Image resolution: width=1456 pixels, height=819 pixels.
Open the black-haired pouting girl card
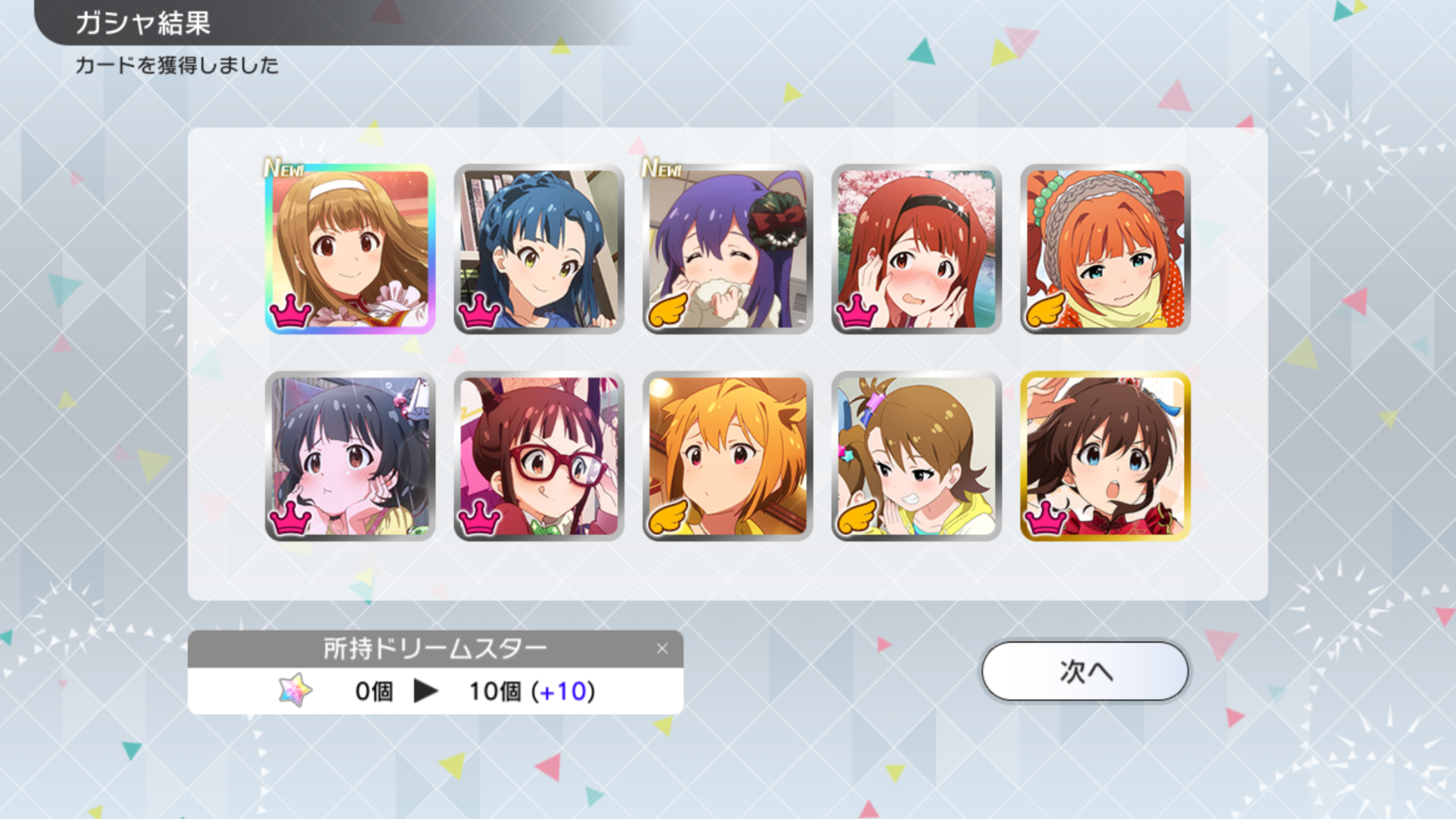[x=349, y=456]
